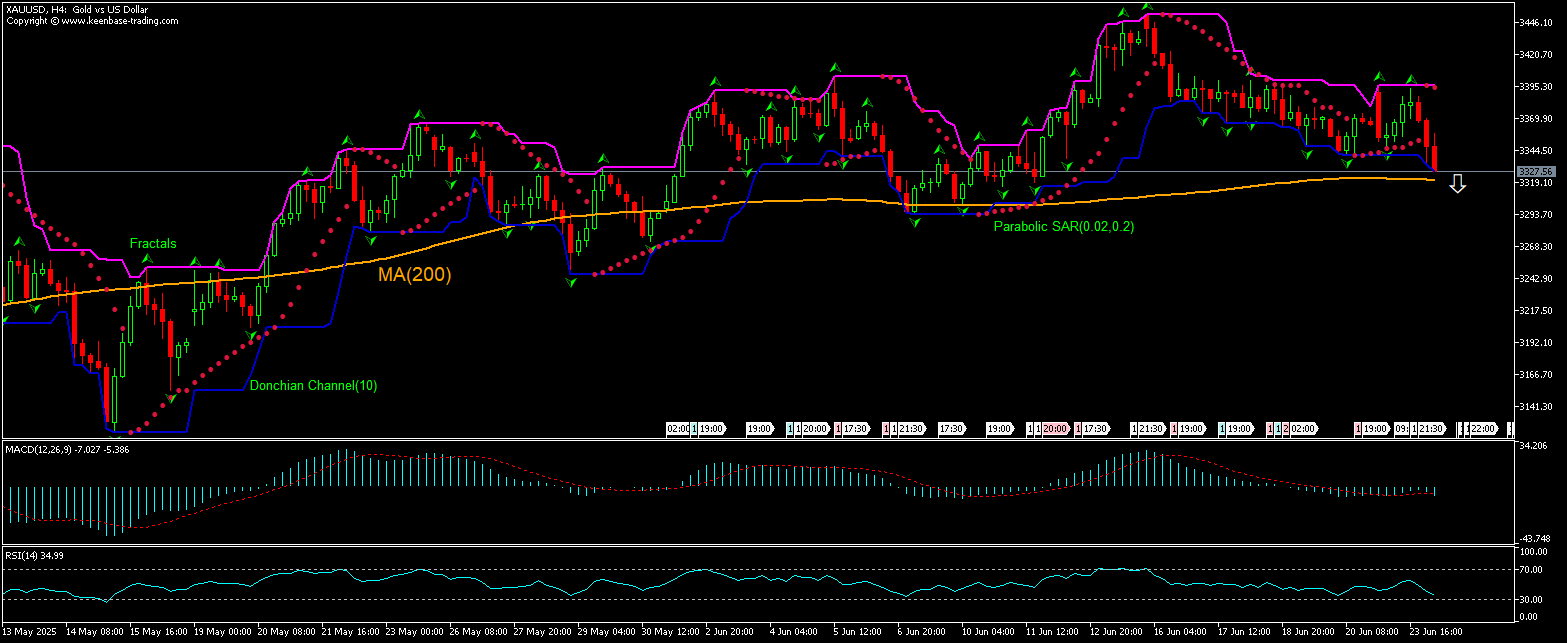Click the 13 May 2025 date label
The image size is (1567, 643).
tap(27, 632)
